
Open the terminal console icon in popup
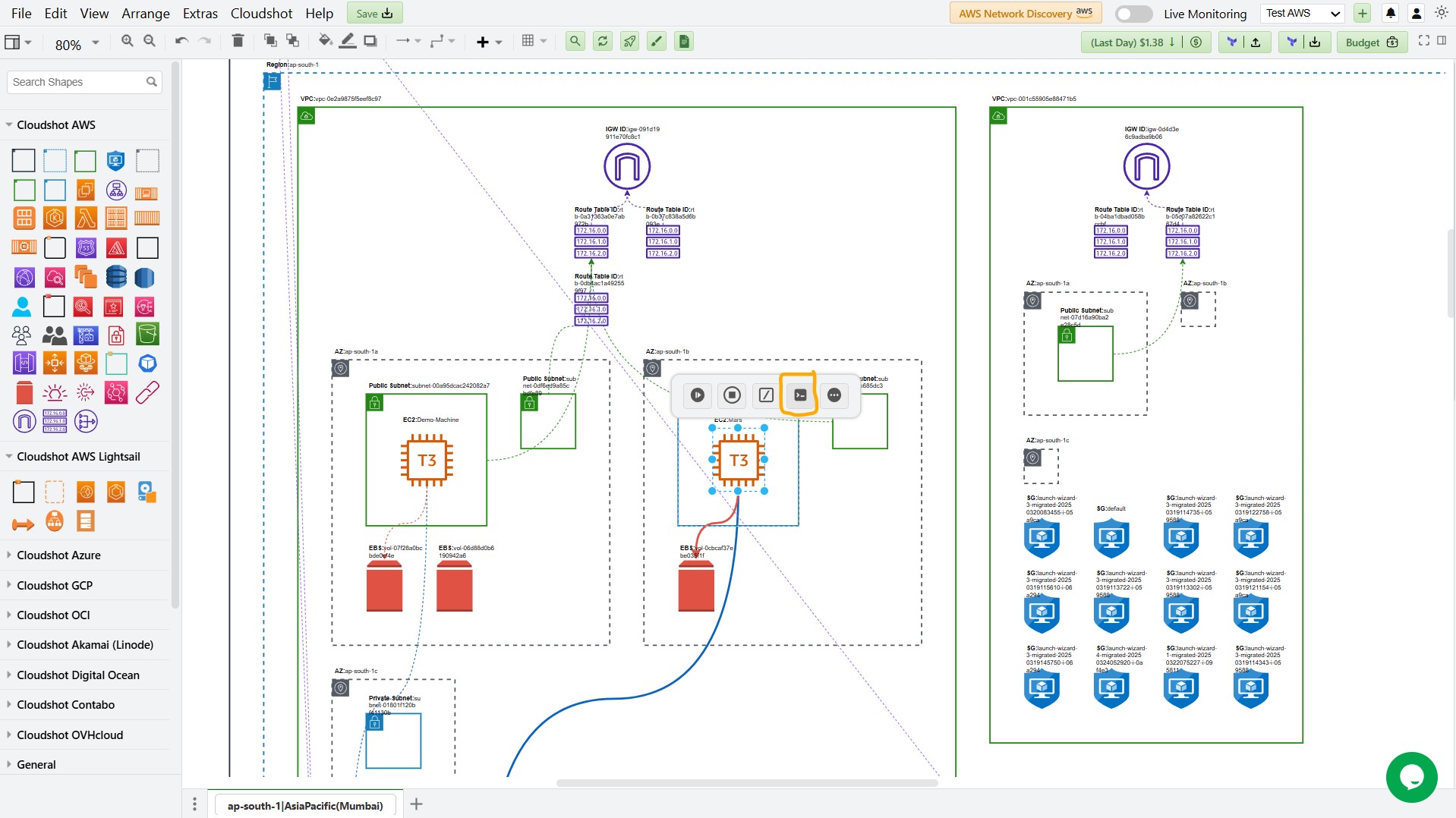(x=800, y=395)
